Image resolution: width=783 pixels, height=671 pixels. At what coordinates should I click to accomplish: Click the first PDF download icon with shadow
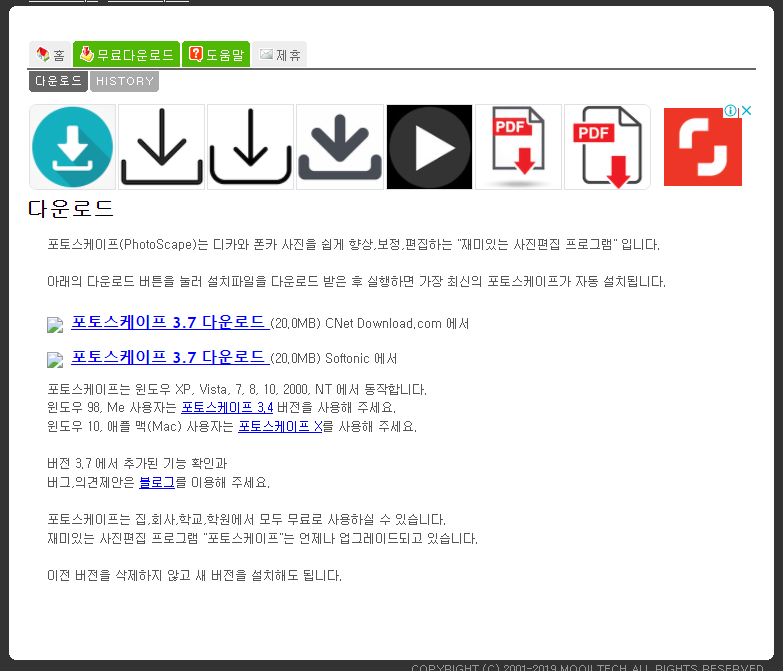[518, 147]
